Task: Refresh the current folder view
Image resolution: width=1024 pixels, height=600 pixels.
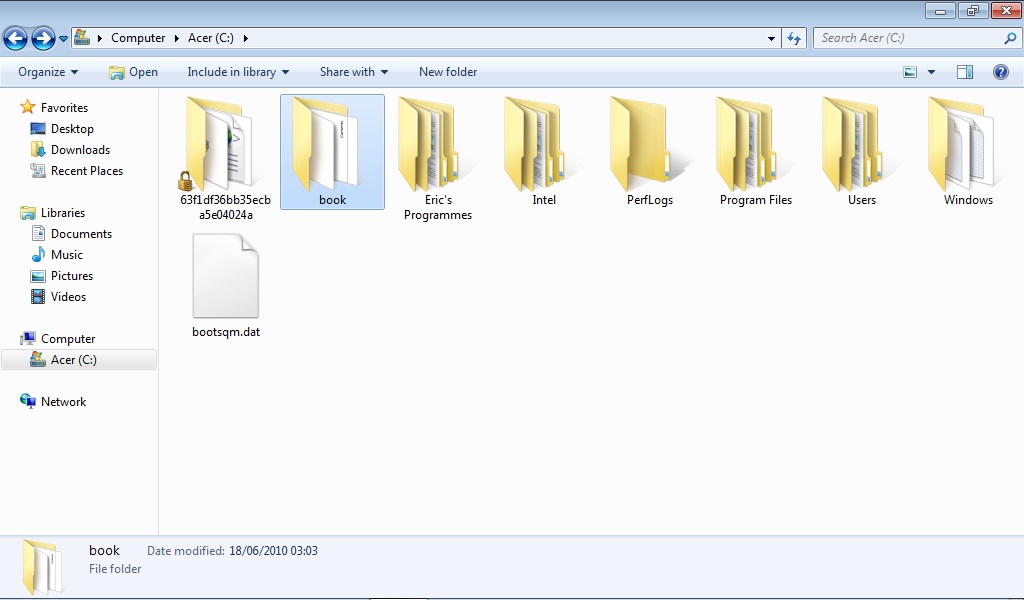Action: click(794, 38)
